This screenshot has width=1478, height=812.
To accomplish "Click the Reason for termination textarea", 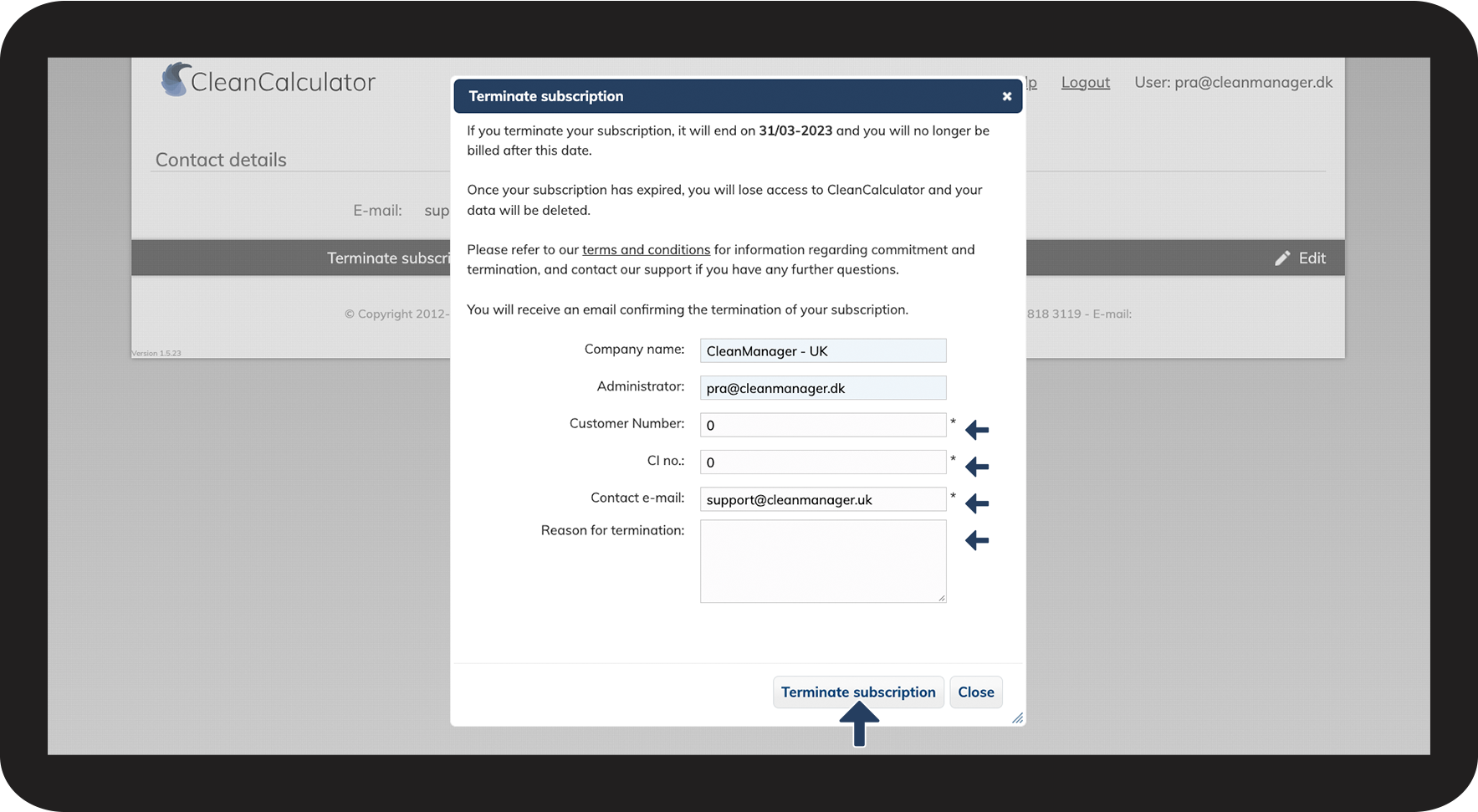I will pyautogui.click(x=823, y=561).
